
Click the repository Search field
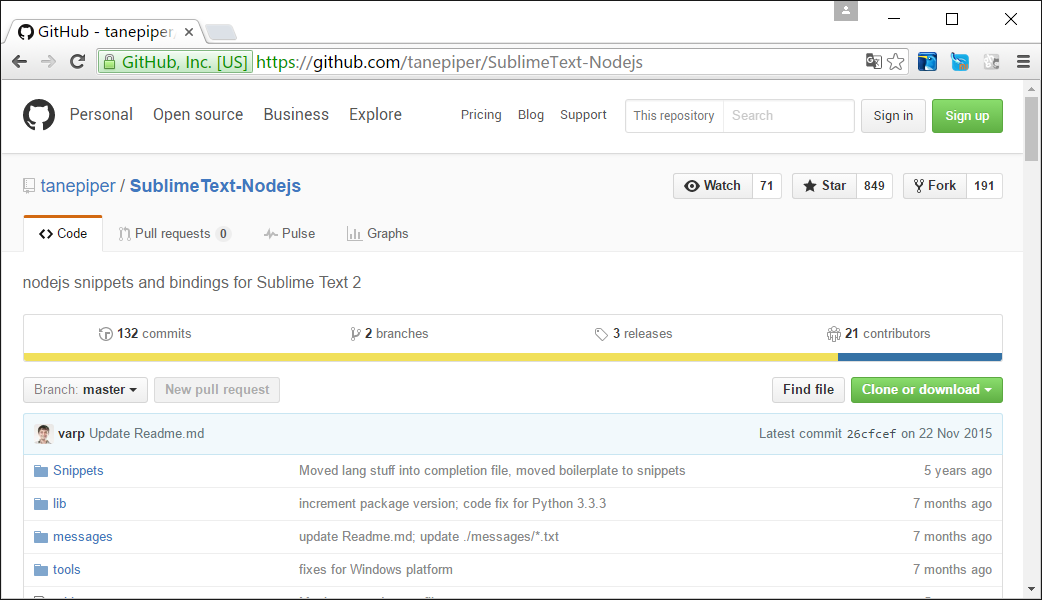pos(788,116)
